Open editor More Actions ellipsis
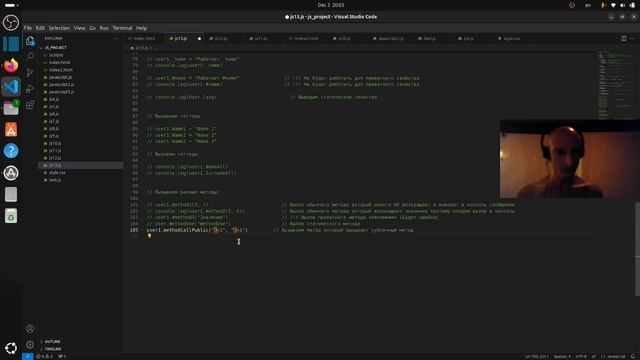 (632, 38)
